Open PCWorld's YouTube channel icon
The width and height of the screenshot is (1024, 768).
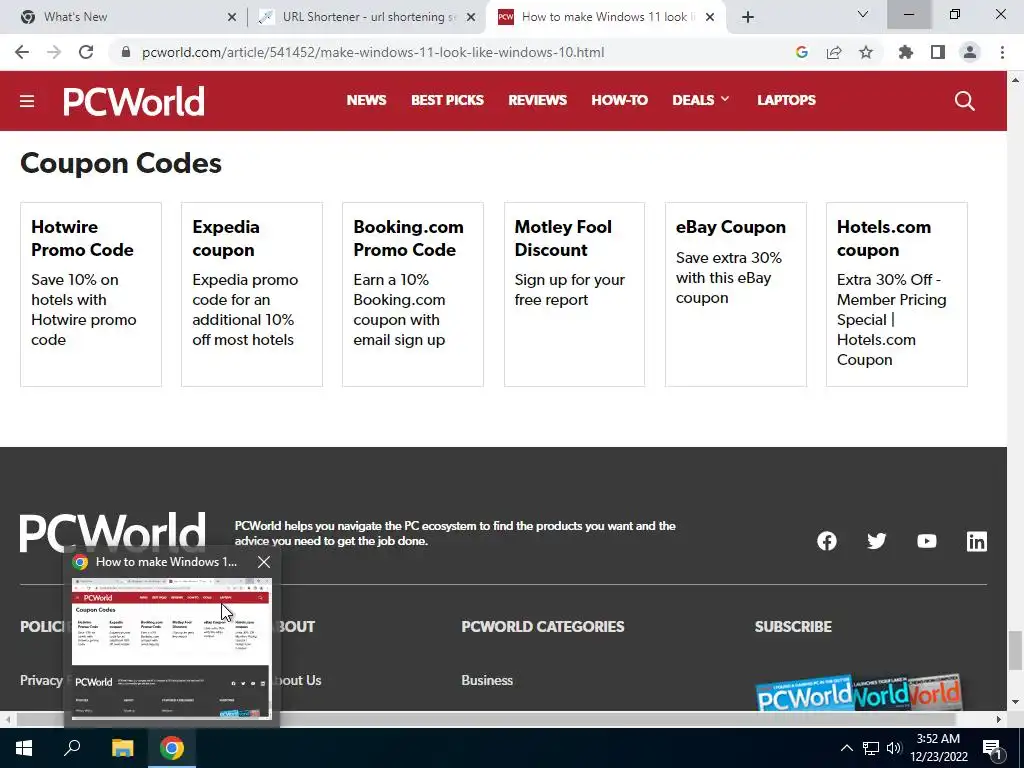click(927, 541)
